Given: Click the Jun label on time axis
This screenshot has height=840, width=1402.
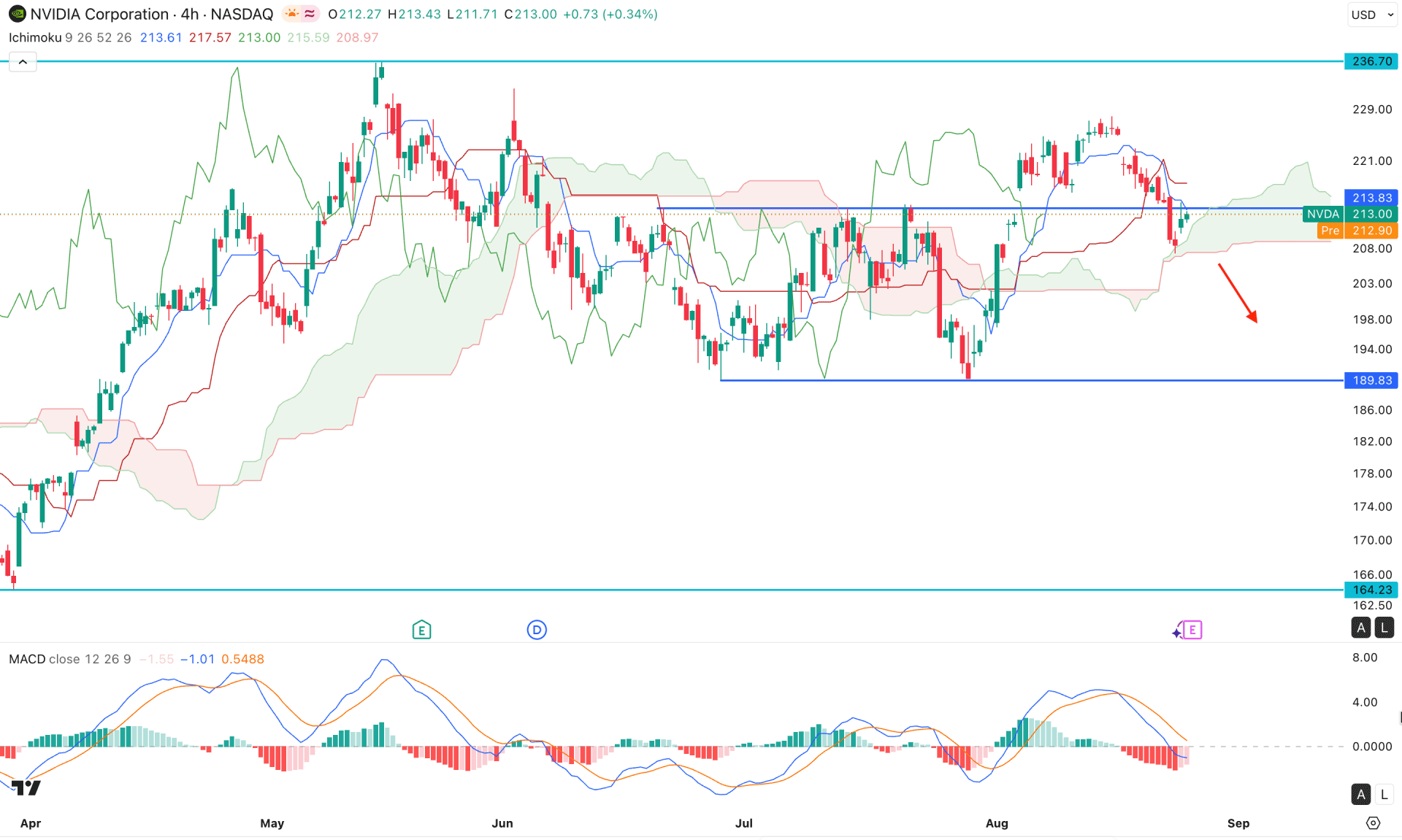Looking at the screenshot, I should [502, 823].
